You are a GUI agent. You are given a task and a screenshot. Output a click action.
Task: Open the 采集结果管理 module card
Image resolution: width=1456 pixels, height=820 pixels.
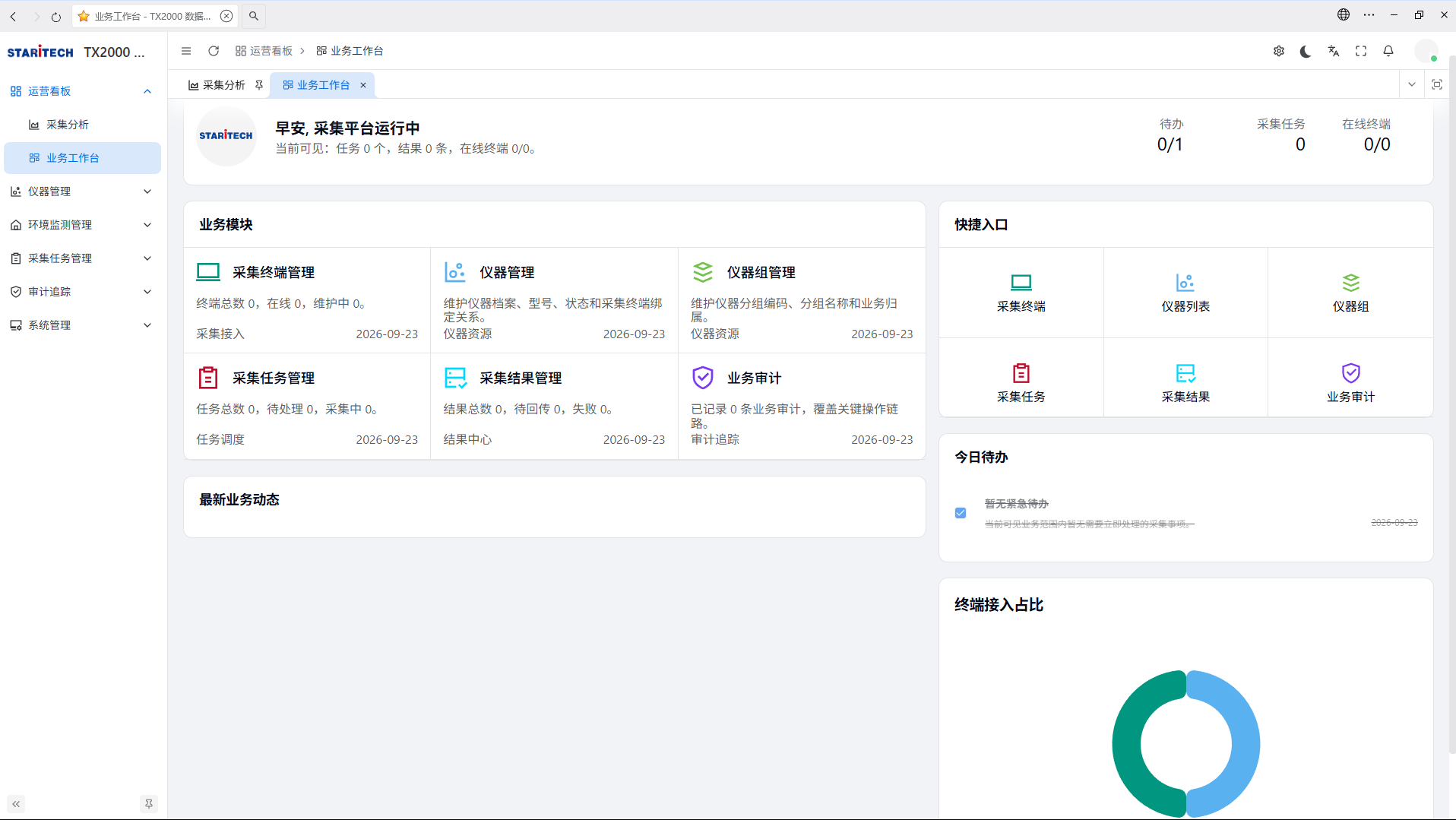pyautogui.click(x=554, y=407)
